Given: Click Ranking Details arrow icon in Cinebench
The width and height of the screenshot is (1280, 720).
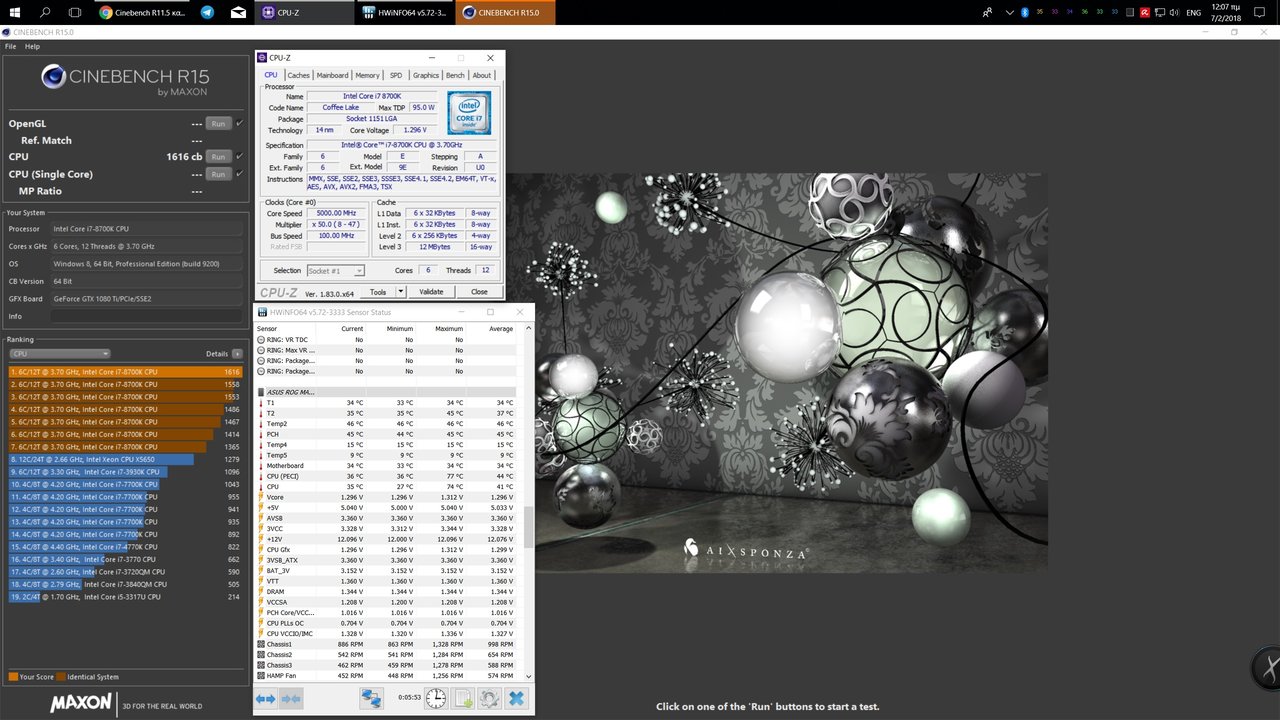Looking at the screenshot, I should coord(237,353).
